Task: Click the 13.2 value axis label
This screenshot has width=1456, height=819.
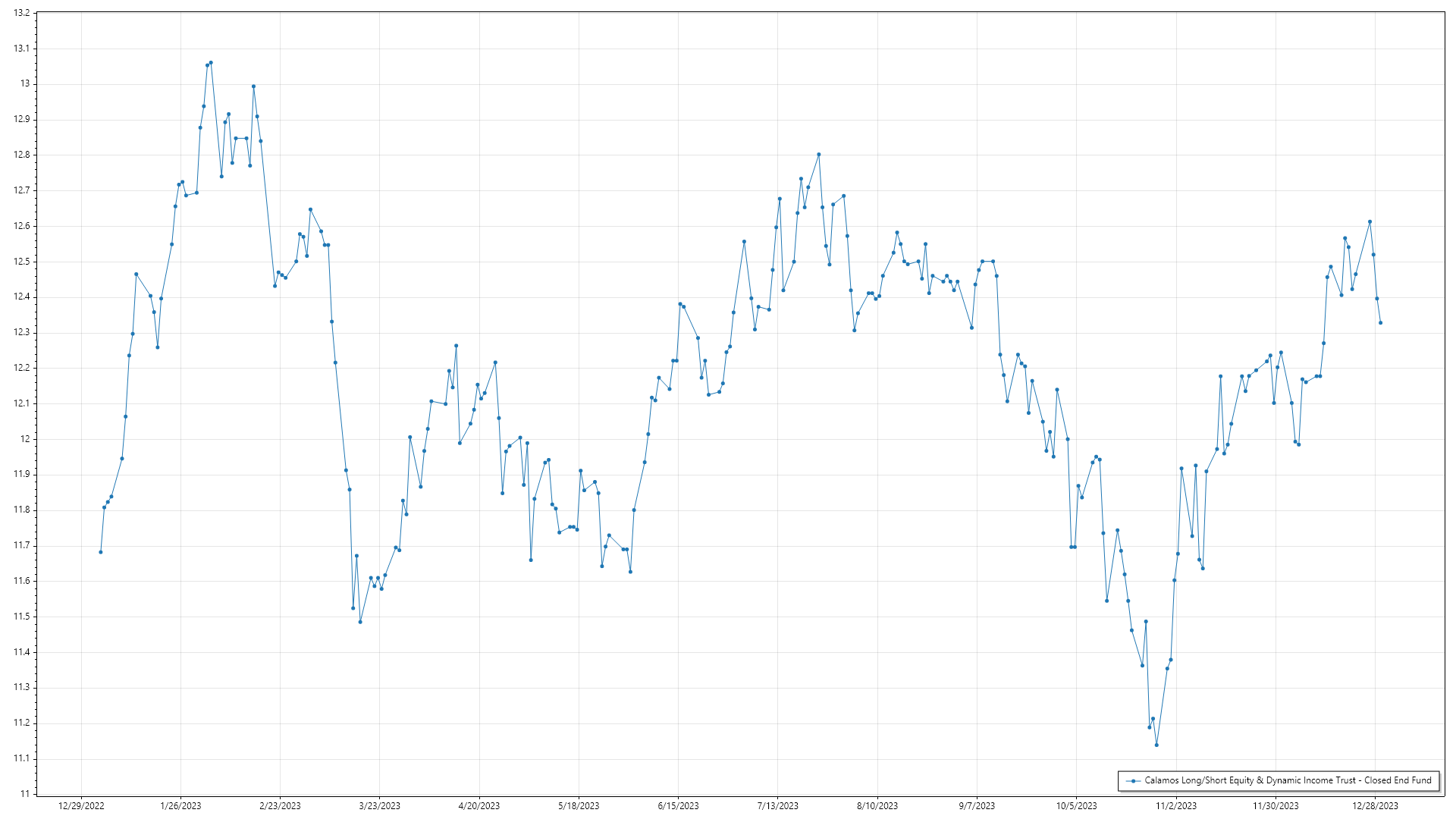Action: 22,13
